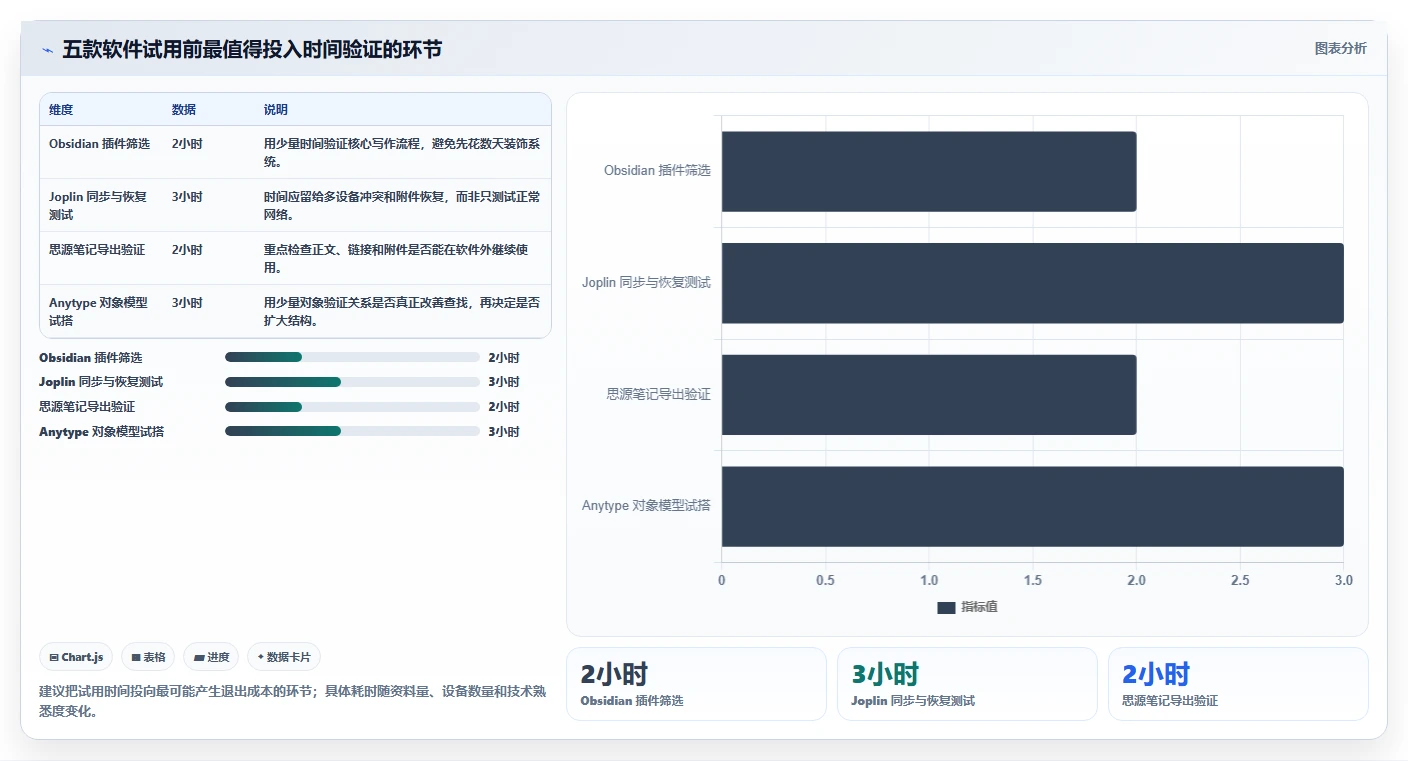Click the 维度 column header
This screenshot has width=1408, height=761.
coord(61,110)
